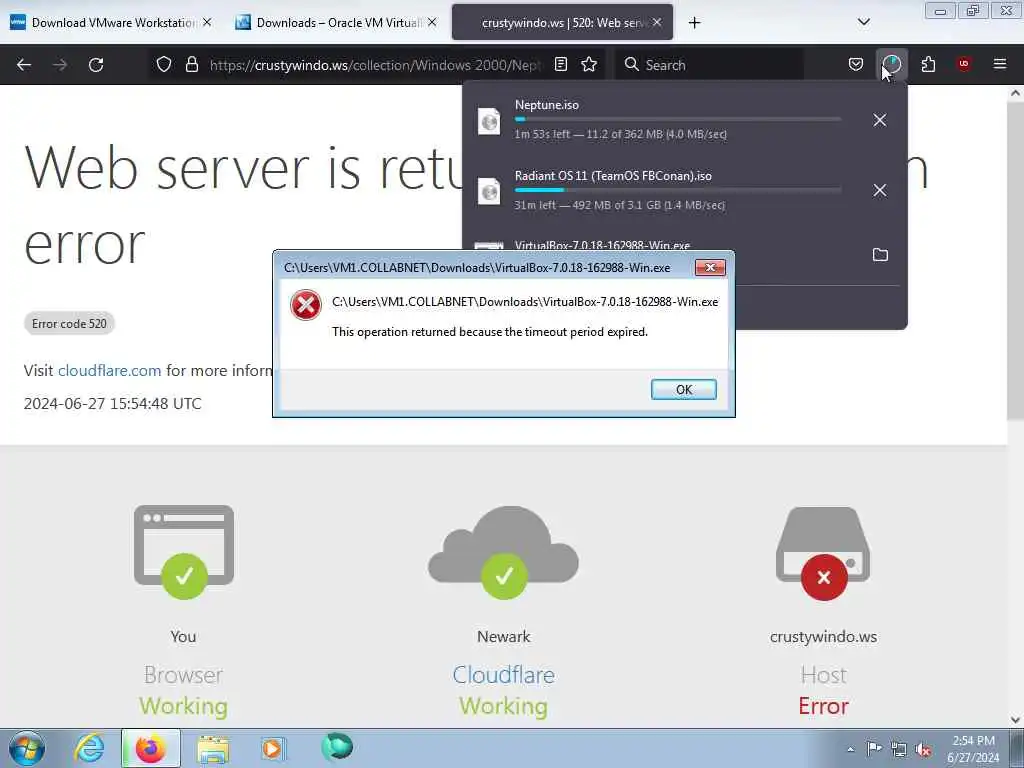Show VirtualBox installer in folder
The height and width of the screenshot is (768, 1024).
click(x=880, y=255)
